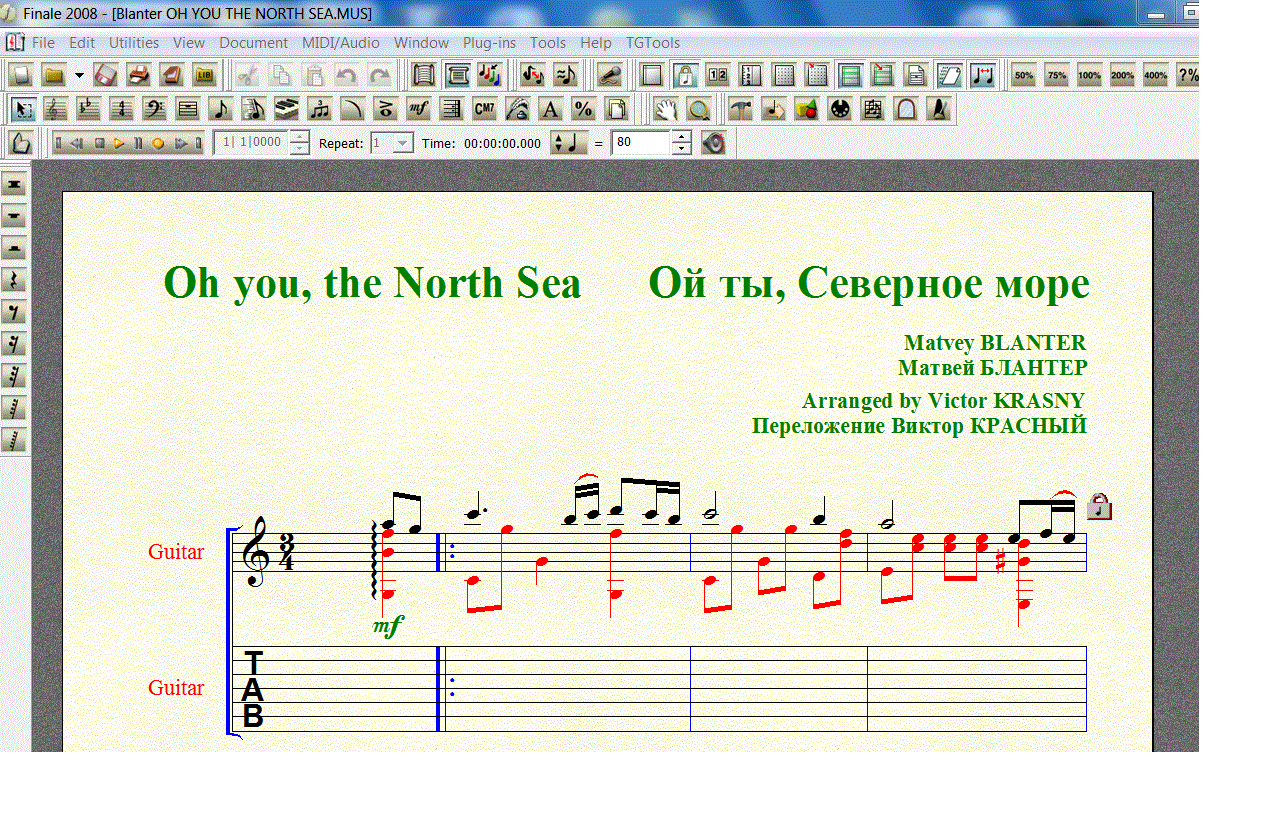This screenshot has height=817, width=1274.
Task: Pick the Tuplet tool
Action: click(320, 109)
